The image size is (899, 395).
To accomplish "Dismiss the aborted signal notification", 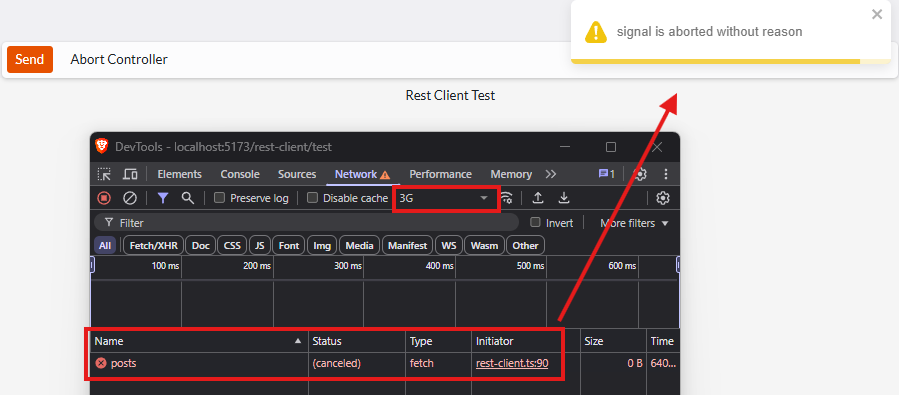I will 877,15.
